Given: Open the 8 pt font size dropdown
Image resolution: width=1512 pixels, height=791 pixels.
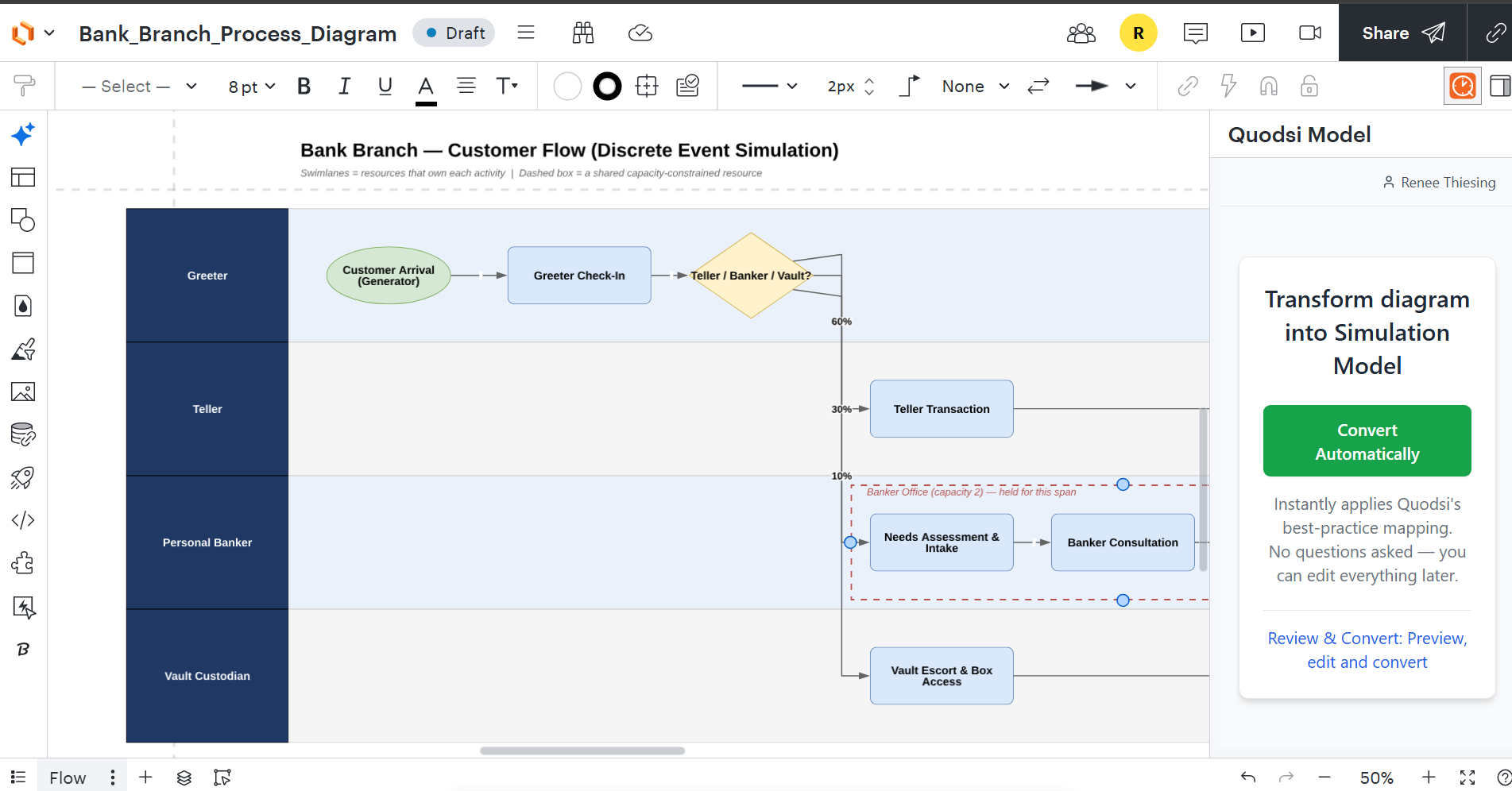Looking at the screenshot, I should (251, 86).
